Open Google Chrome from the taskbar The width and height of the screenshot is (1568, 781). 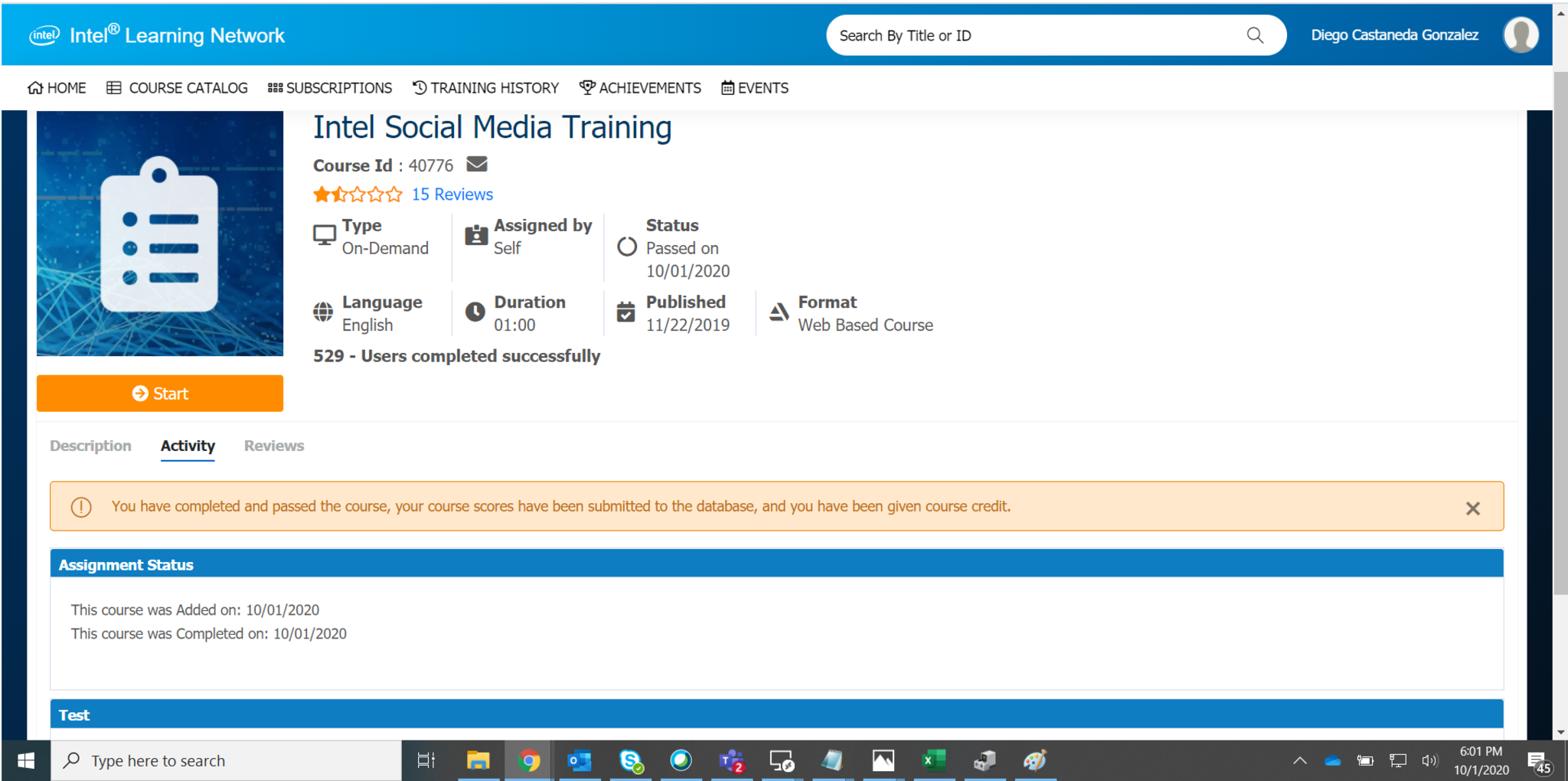[528, 760]
